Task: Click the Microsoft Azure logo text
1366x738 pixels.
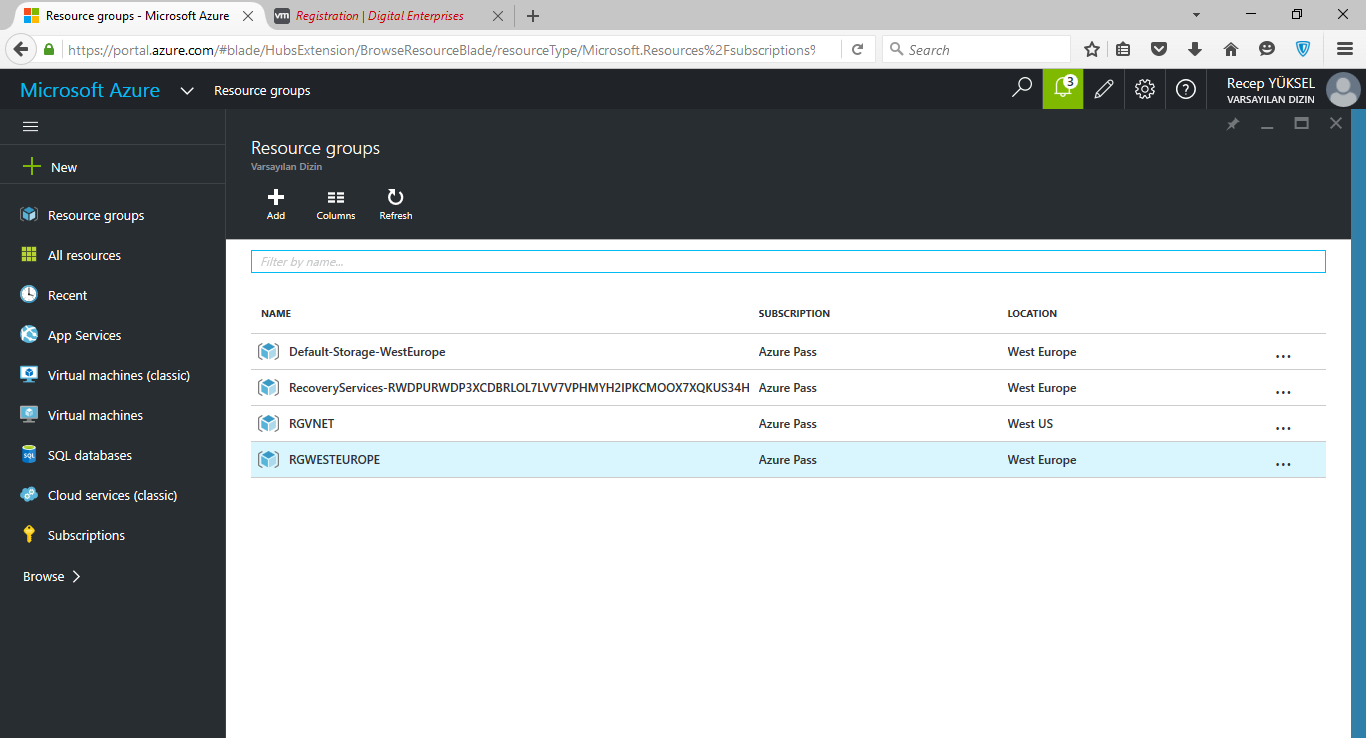Action: tap(90, 90)
